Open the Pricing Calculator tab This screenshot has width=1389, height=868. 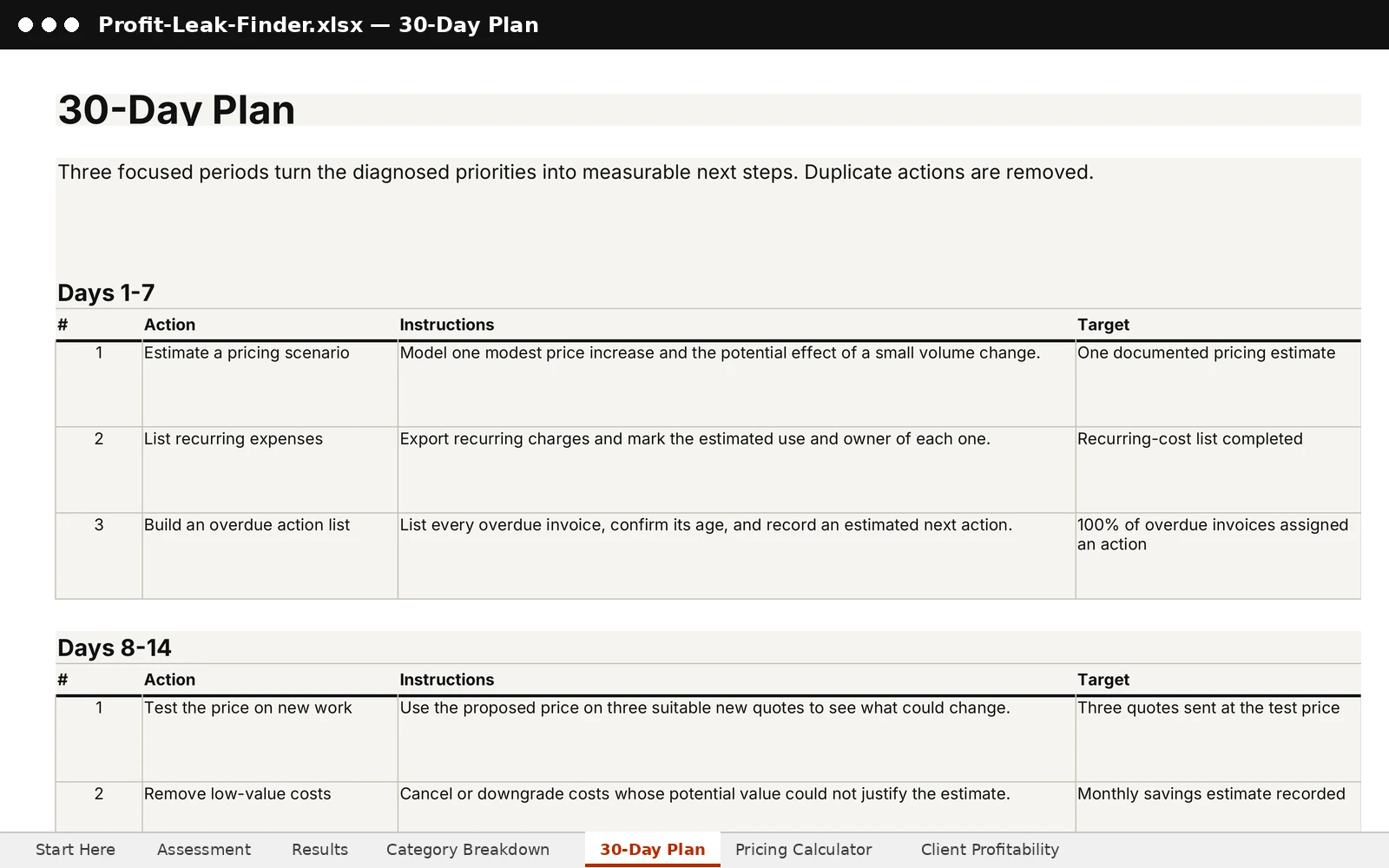coord(804,850)
